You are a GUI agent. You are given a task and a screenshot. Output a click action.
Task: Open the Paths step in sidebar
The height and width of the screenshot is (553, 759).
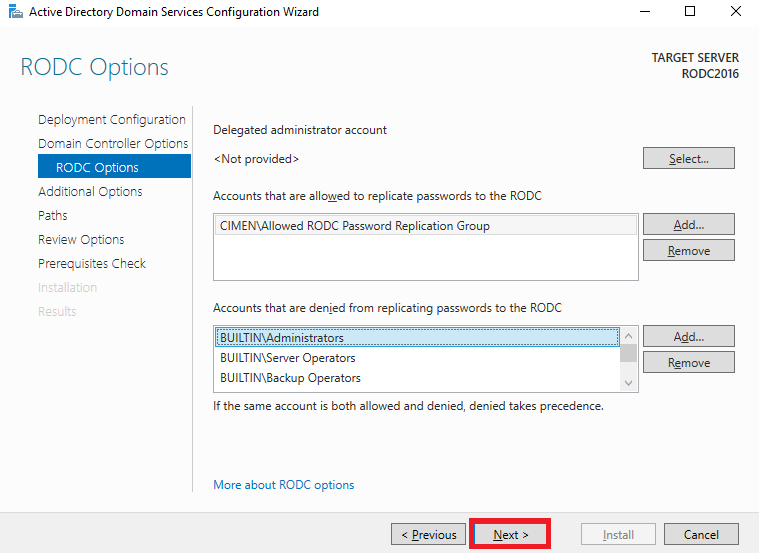tap(53, 215)
